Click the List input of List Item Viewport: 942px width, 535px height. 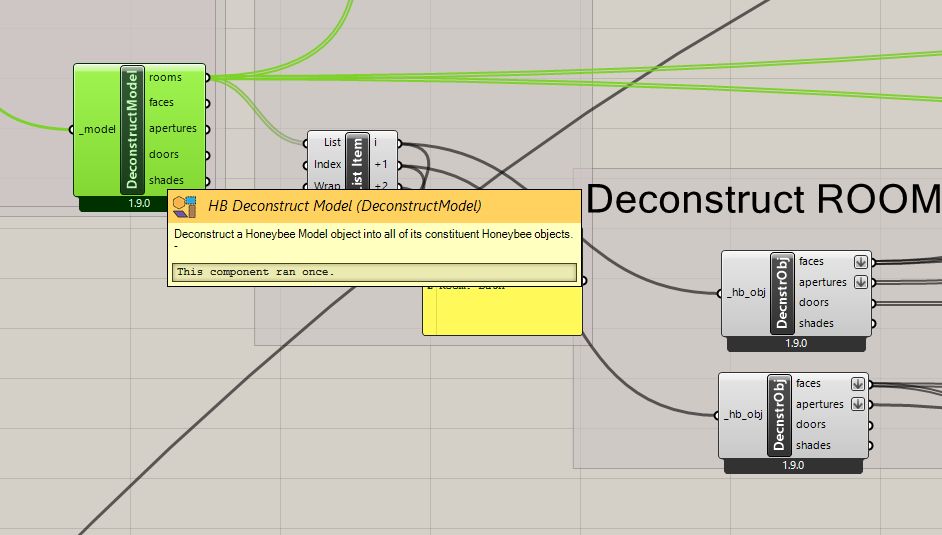[x=332, y=143]
